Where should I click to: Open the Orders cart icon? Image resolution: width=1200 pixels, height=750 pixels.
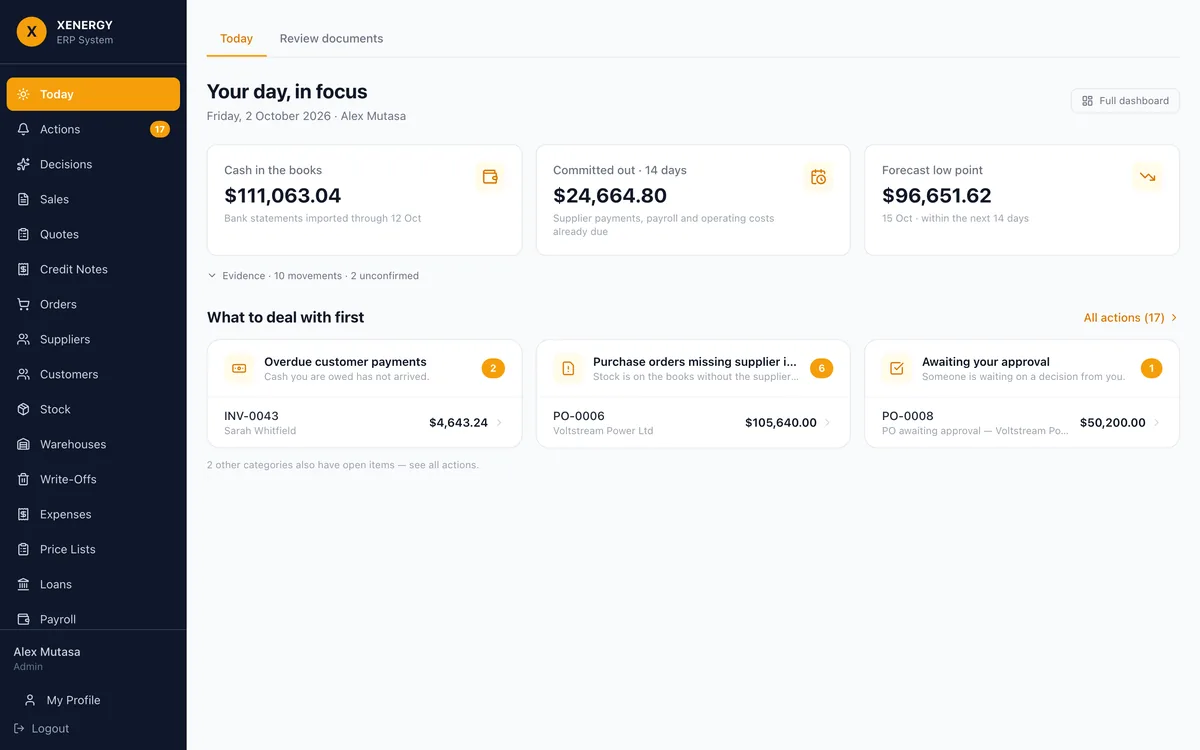[x=23, y=304]
